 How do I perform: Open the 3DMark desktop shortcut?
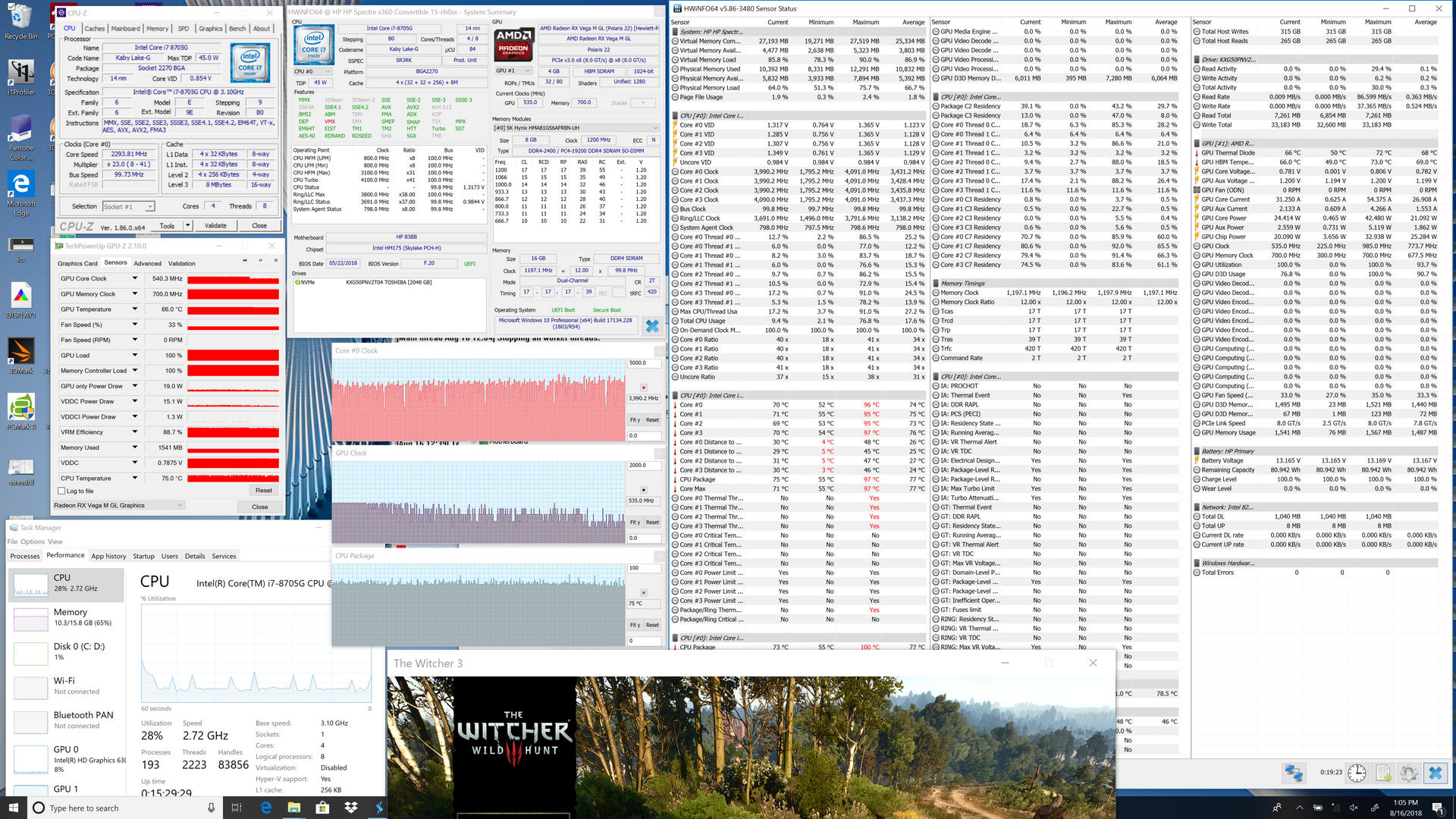click(x=20, y=356)
